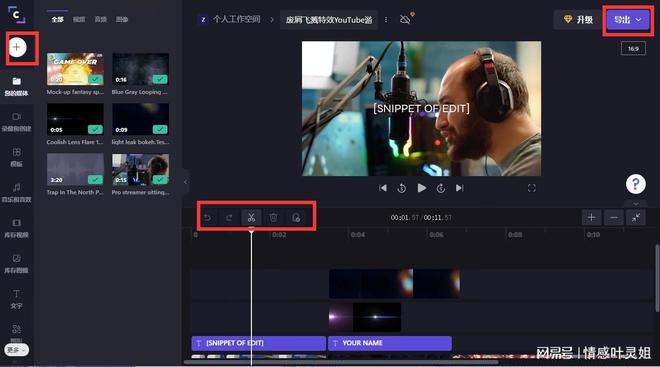Click the timeline playhead handle
This screenshot has height=367, width=660.
click(x=251, y=230)
